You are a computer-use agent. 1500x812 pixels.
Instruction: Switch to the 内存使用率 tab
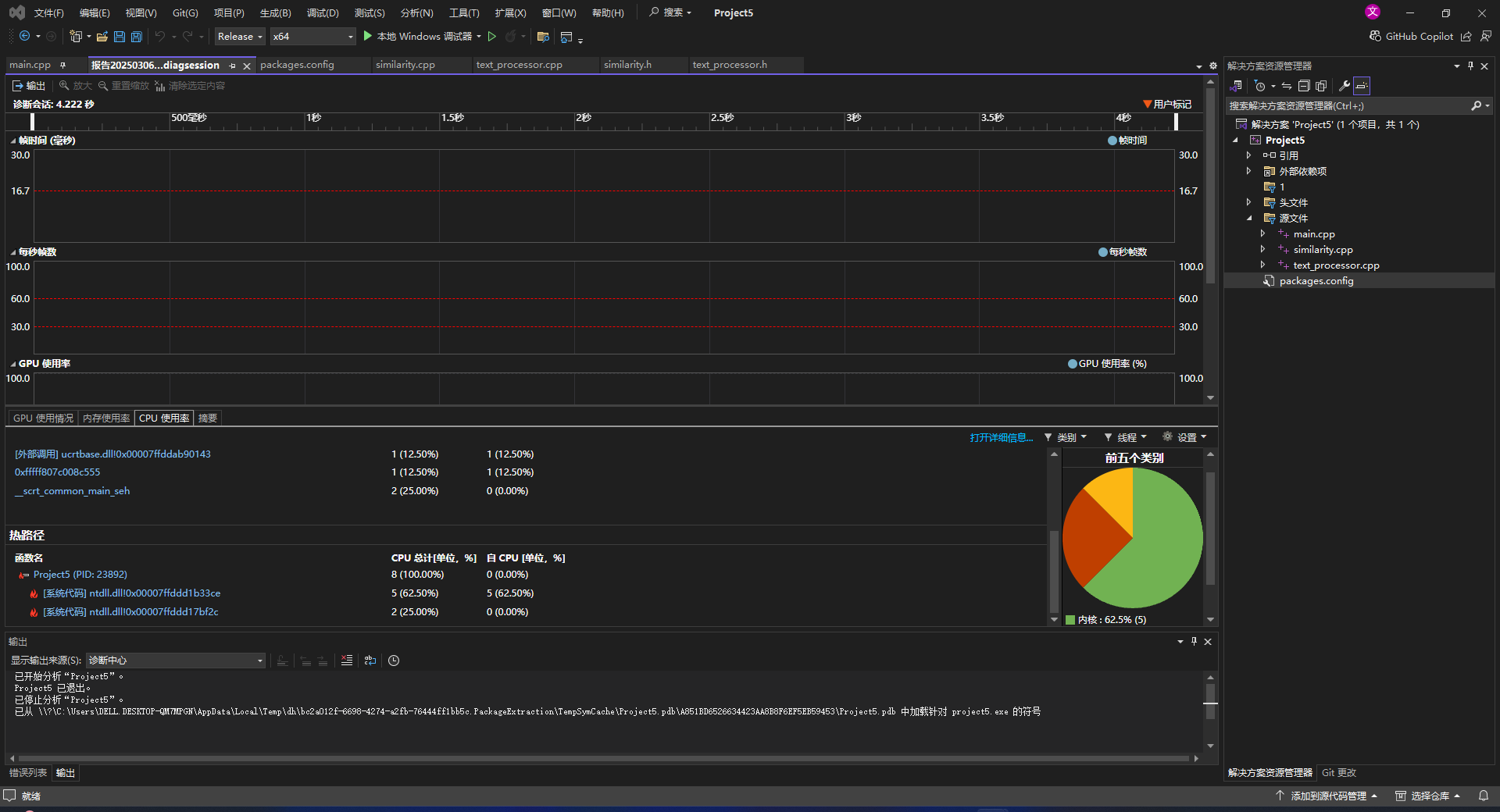tap(106, 418)
